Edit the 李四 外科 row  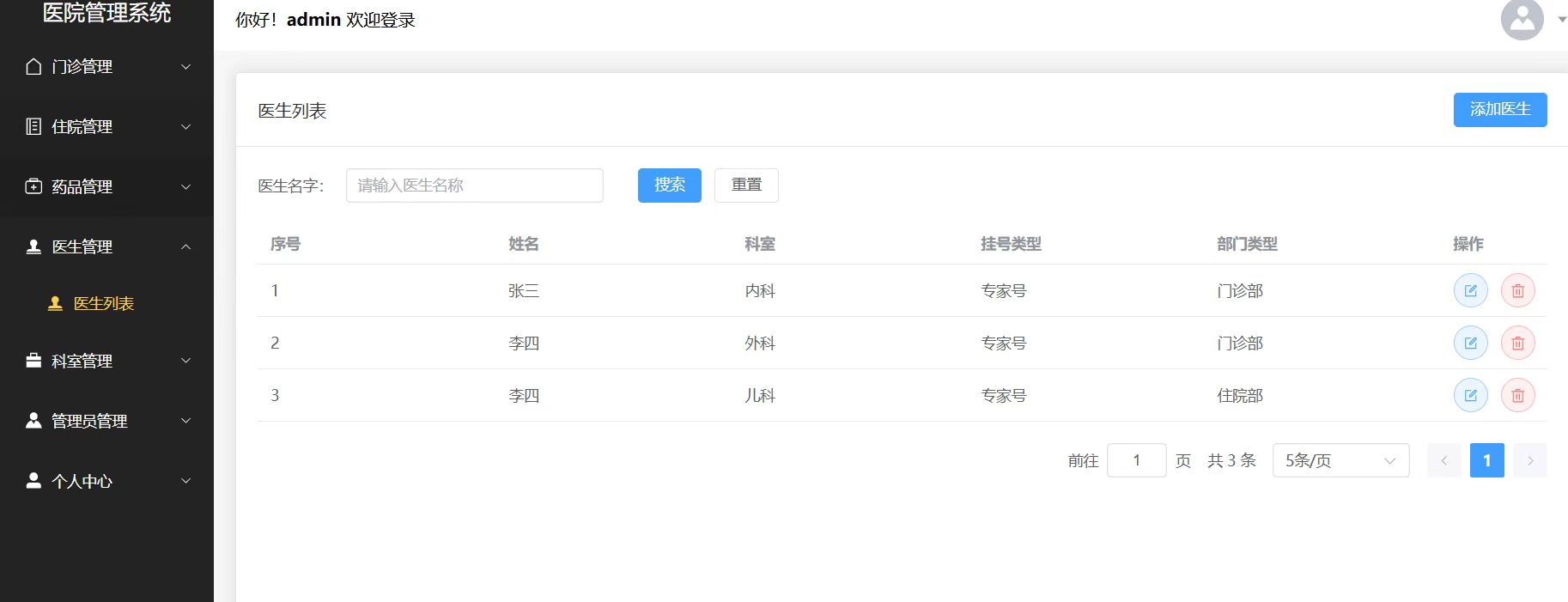(x=1470, y=343)
